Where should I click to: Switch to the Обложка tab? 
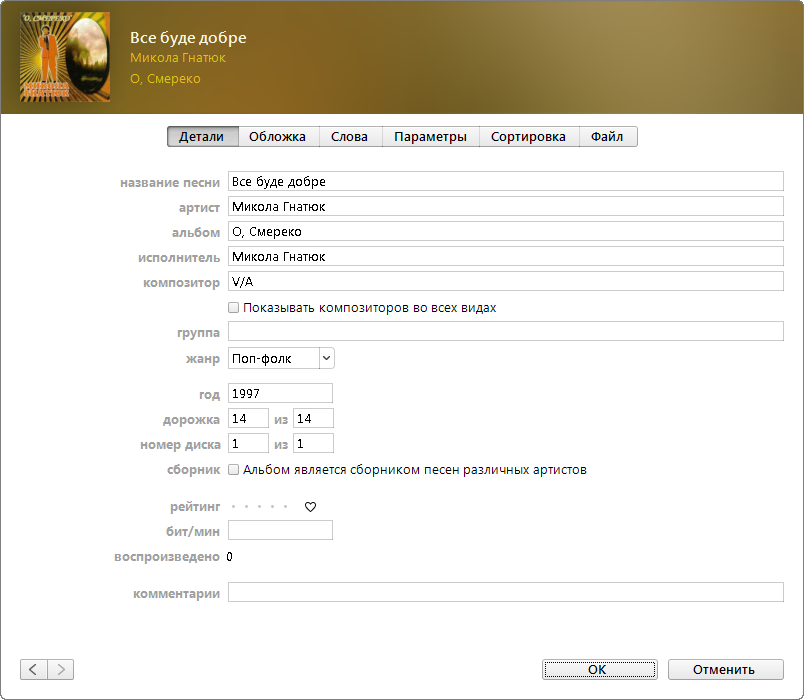click(278, 137)
